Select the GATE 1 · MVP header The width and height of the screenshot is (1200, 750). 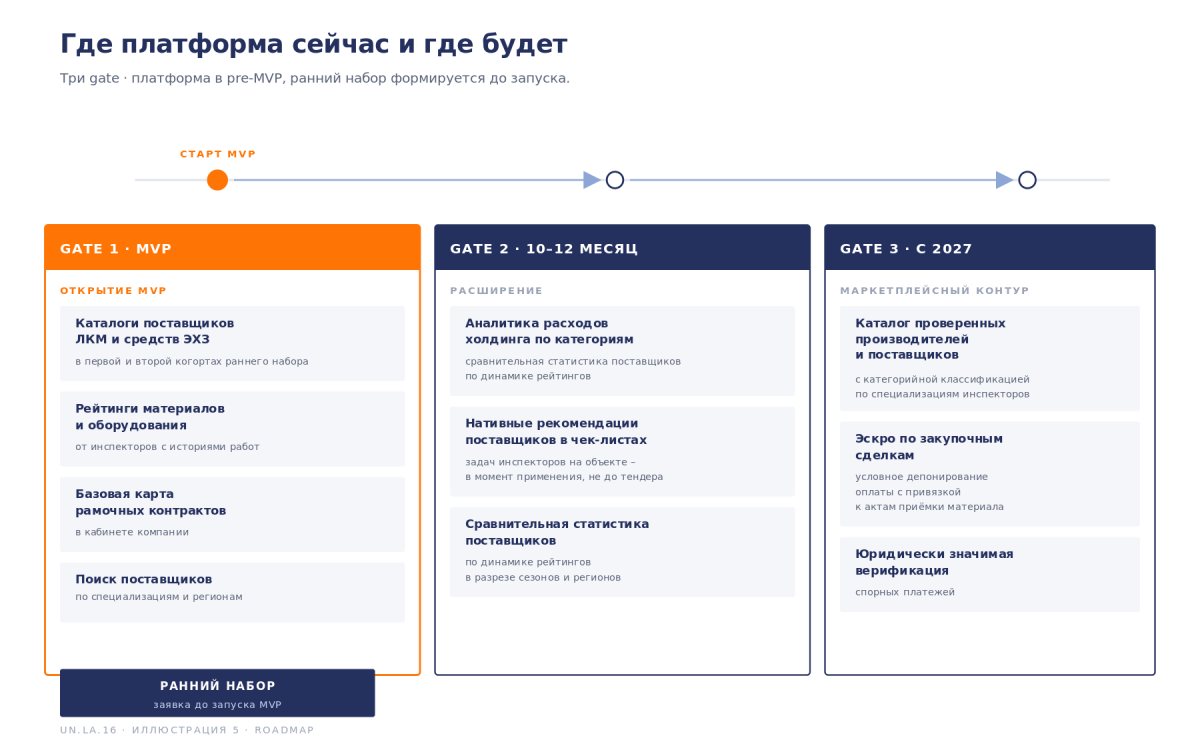232,248
